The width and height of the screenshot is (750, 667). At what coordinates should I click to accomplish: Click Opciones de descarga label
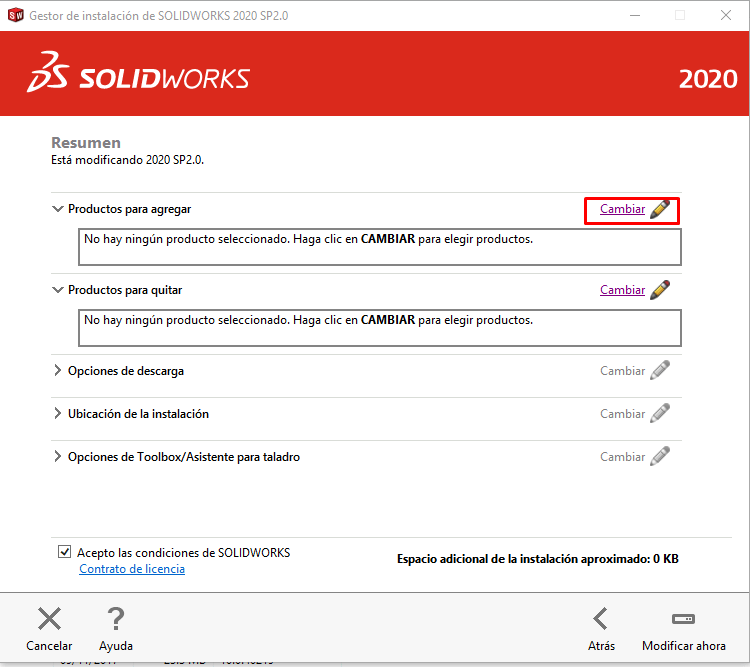pyautogui.click(x=126, y=371)
